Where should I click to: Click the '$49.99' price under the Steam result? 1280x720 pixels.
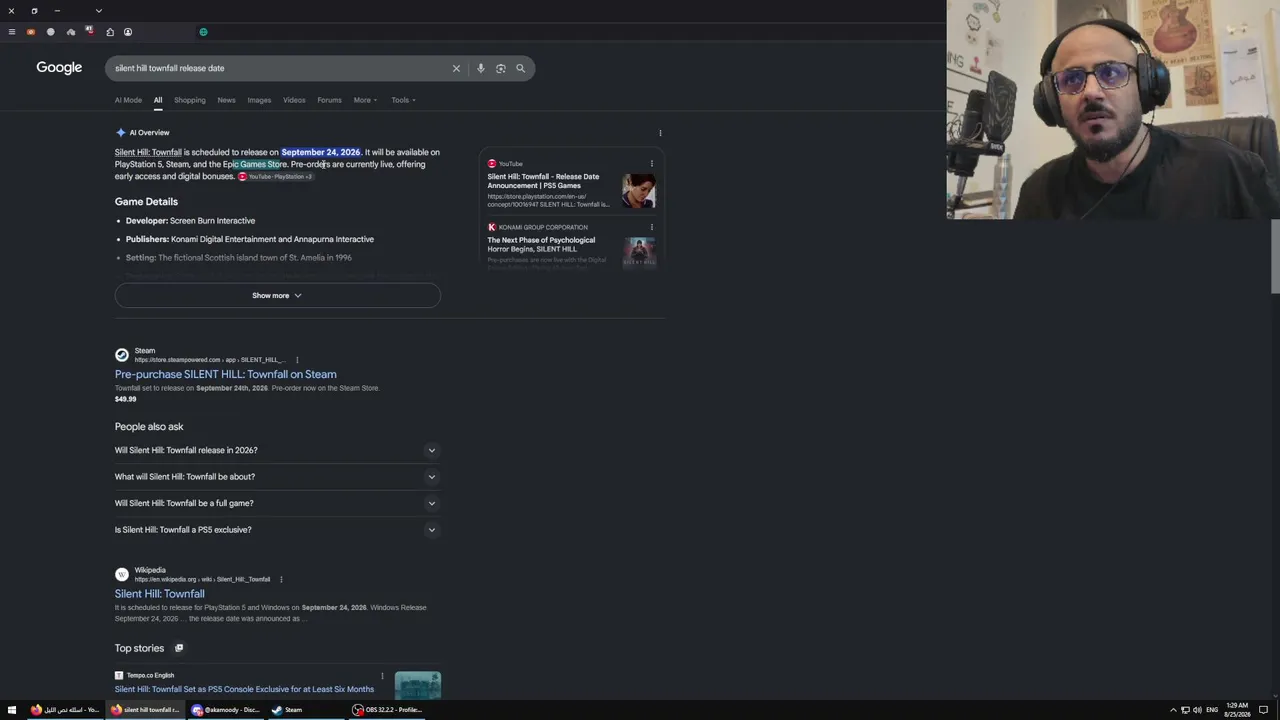coord(125,399)
